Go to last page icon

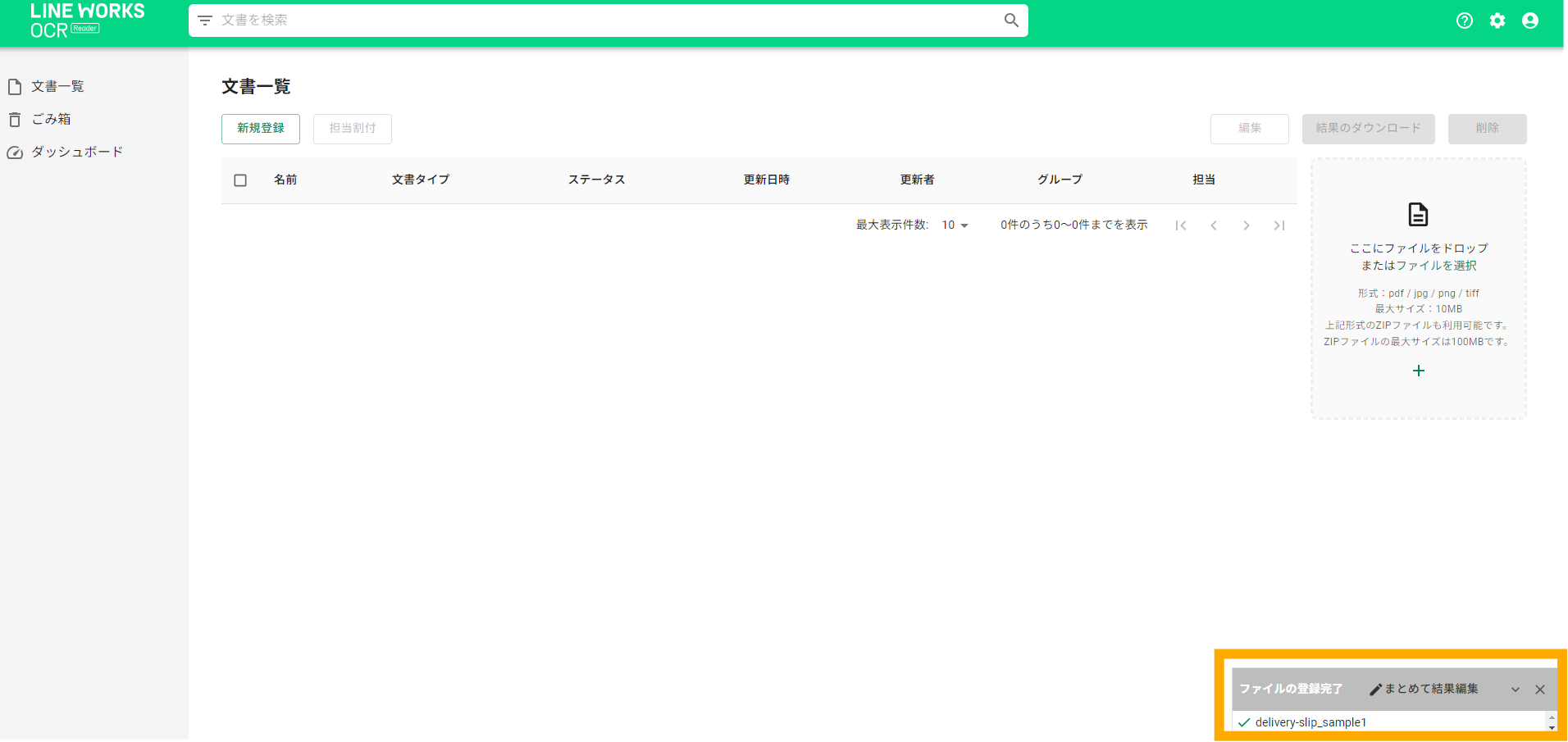tap(1279, 225)
